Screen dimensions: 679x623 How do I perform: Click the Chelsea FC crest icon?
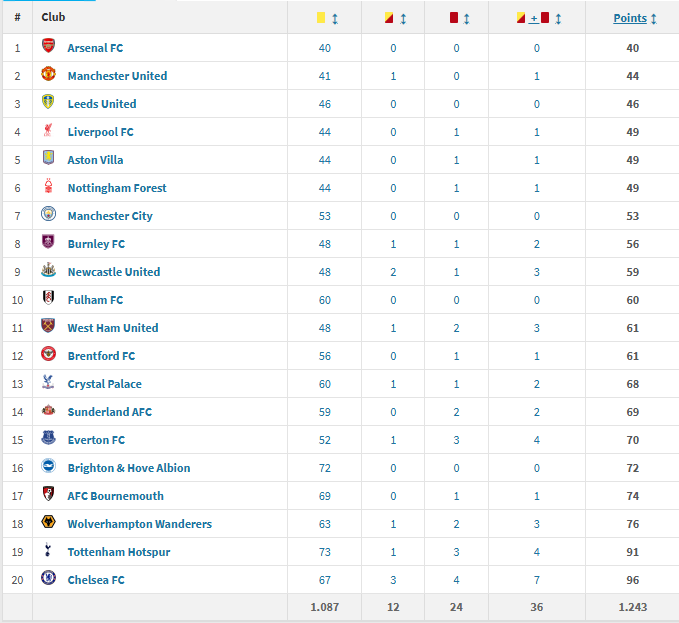[x=48, y=579]
